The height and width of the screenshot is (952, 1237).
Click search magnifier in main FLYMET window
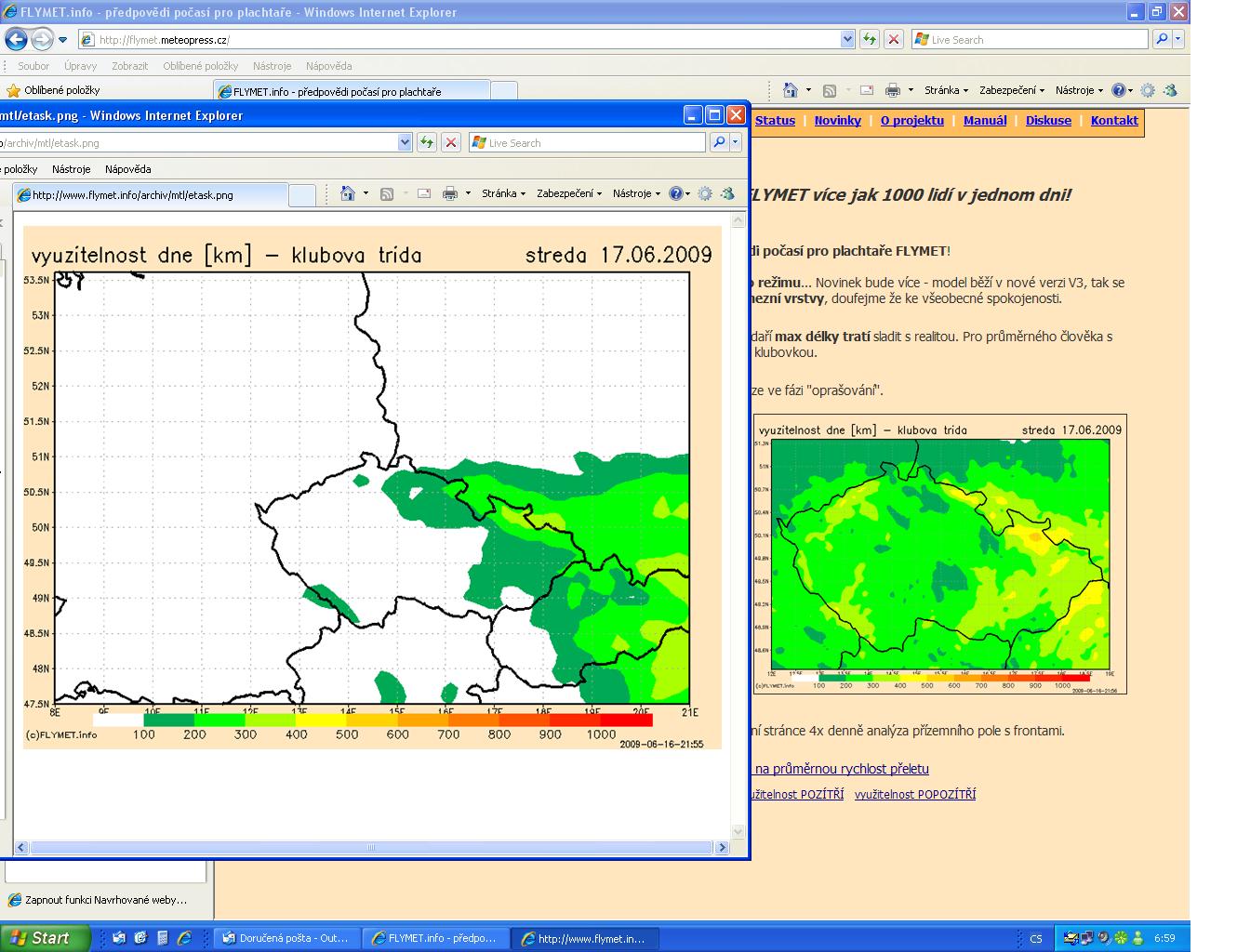tap(1161, 39)
